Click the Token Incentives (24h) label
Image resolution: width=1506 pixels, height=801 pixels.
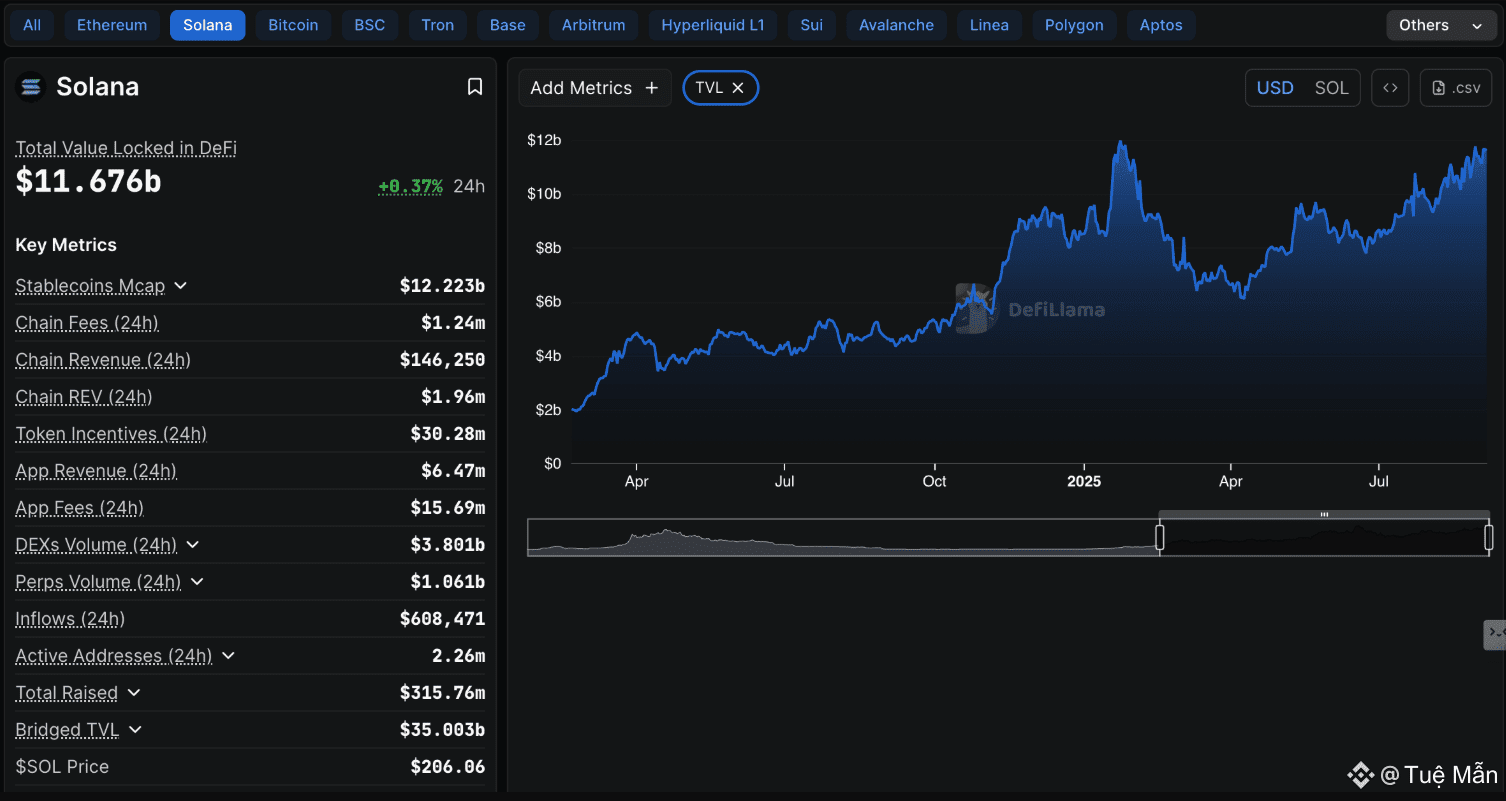tap(111, 434)
